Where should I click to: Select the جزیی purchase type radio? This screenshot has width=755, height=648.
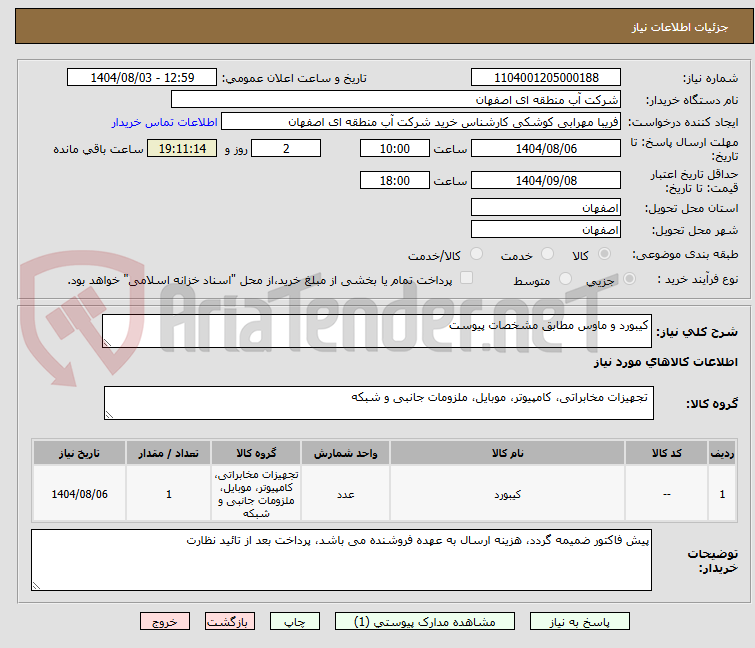629,278
